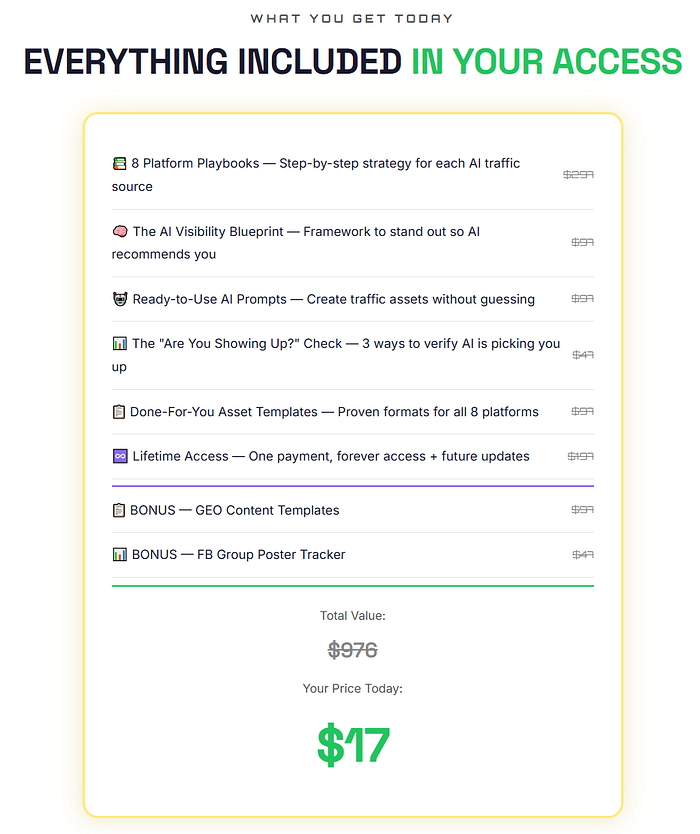Click the "Your Price Today:" label

click(352, 688)
